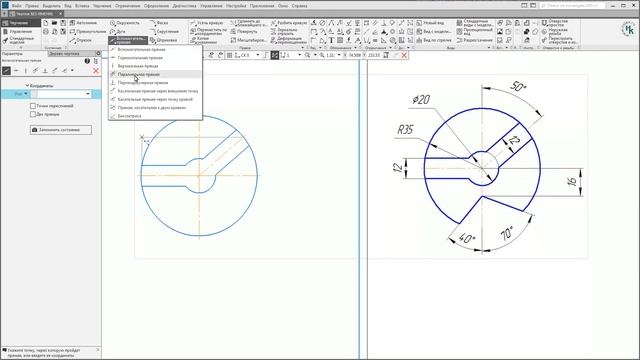This screenshot has width=640, height=360.
Task: Select the Автолиния tool
Action: pos(84,23)
